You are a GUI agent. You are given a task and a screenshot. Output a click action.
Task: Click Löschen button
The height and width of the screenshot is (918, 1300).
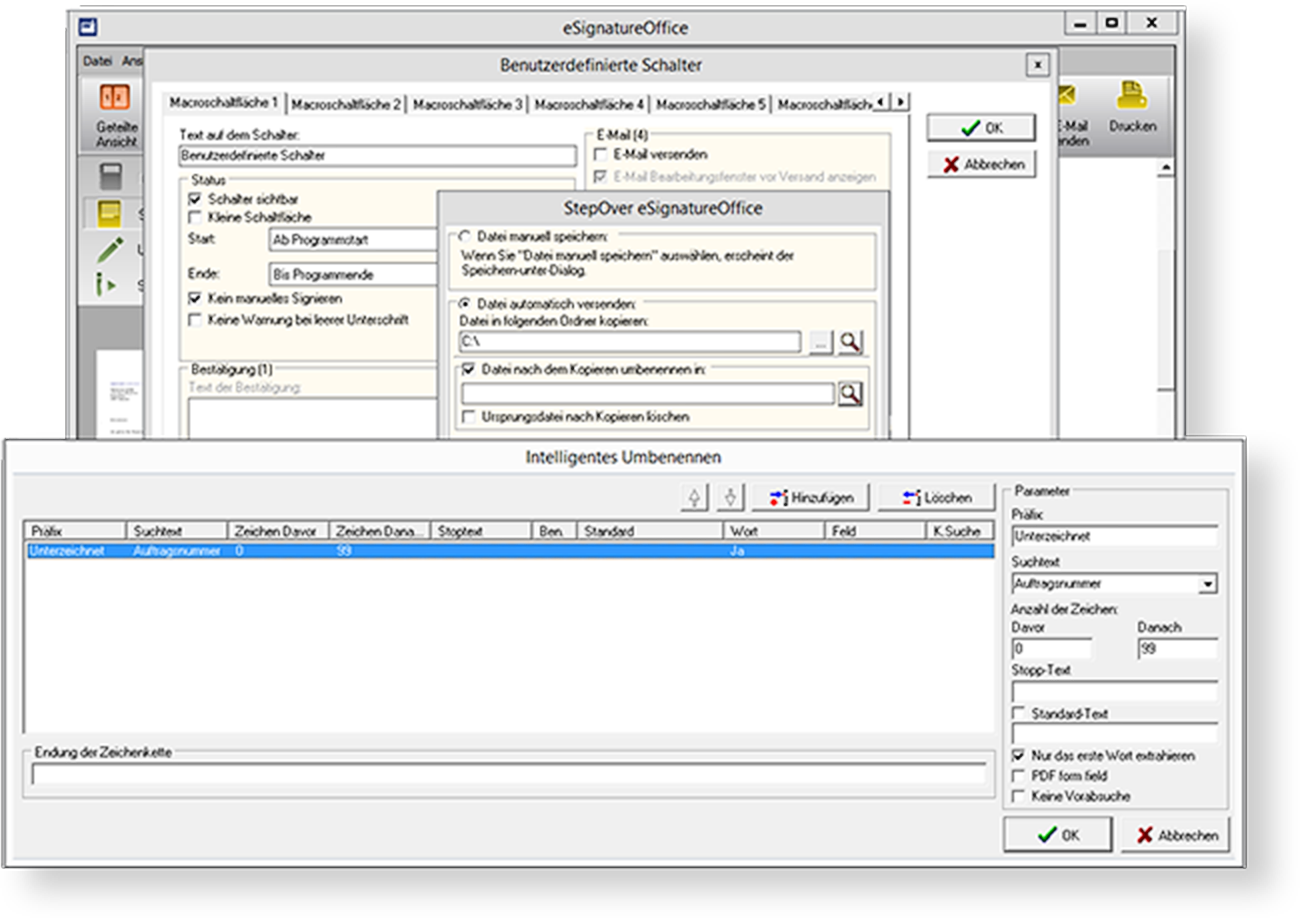(x=937, y=497)
